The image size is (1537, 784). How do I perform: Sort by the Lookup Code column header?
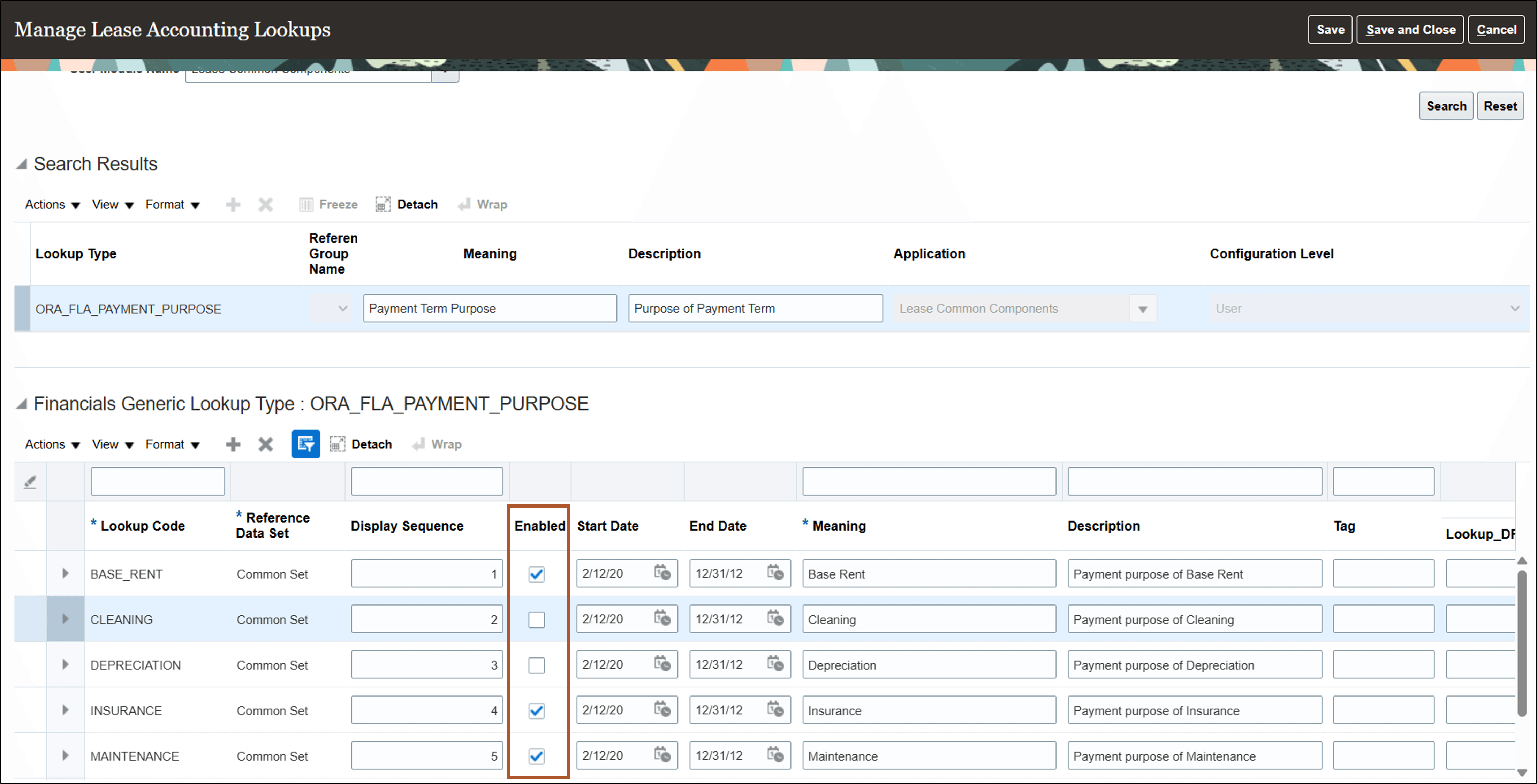[x=143, y=526]
